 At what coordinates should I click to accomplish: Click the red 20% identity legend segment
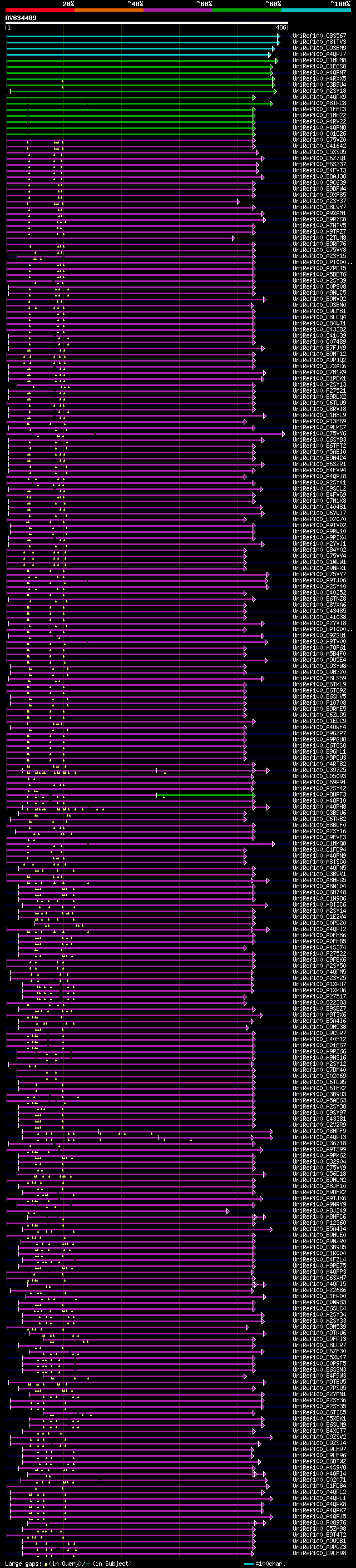pyautogui.click(x=39, y=10)
